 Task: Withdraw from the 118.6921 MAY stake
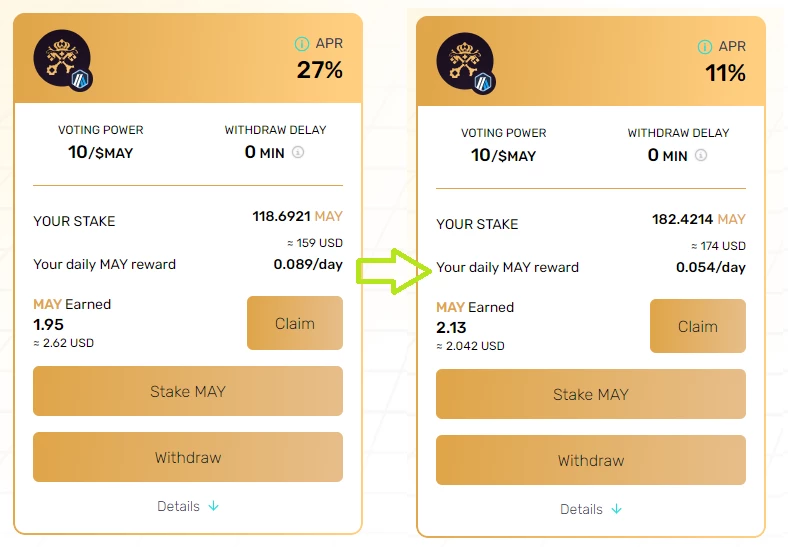point(188,457)
